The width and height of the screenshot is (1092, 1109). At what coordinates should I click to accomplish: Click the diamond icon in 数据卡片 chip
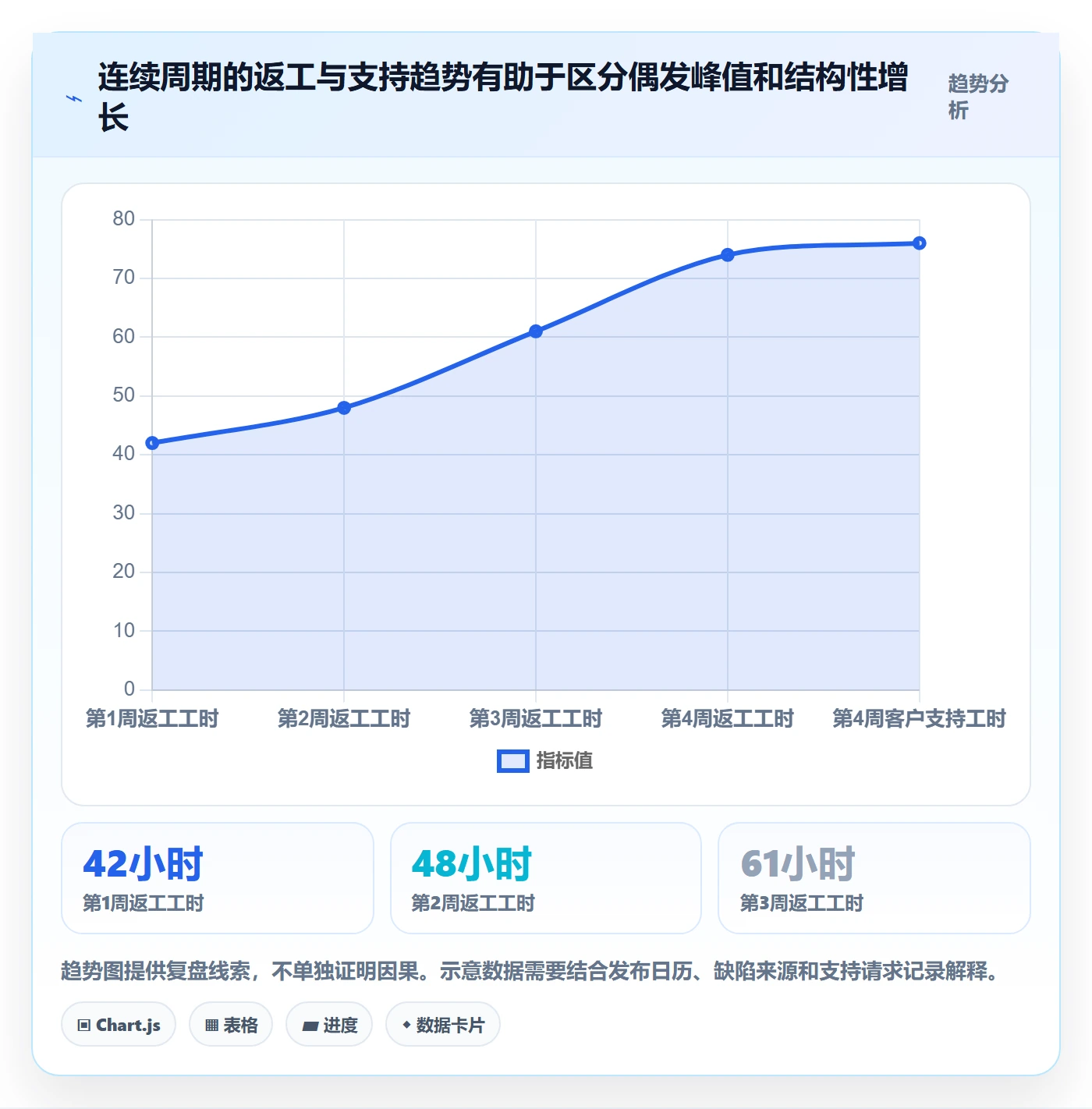click(406, 1025)
